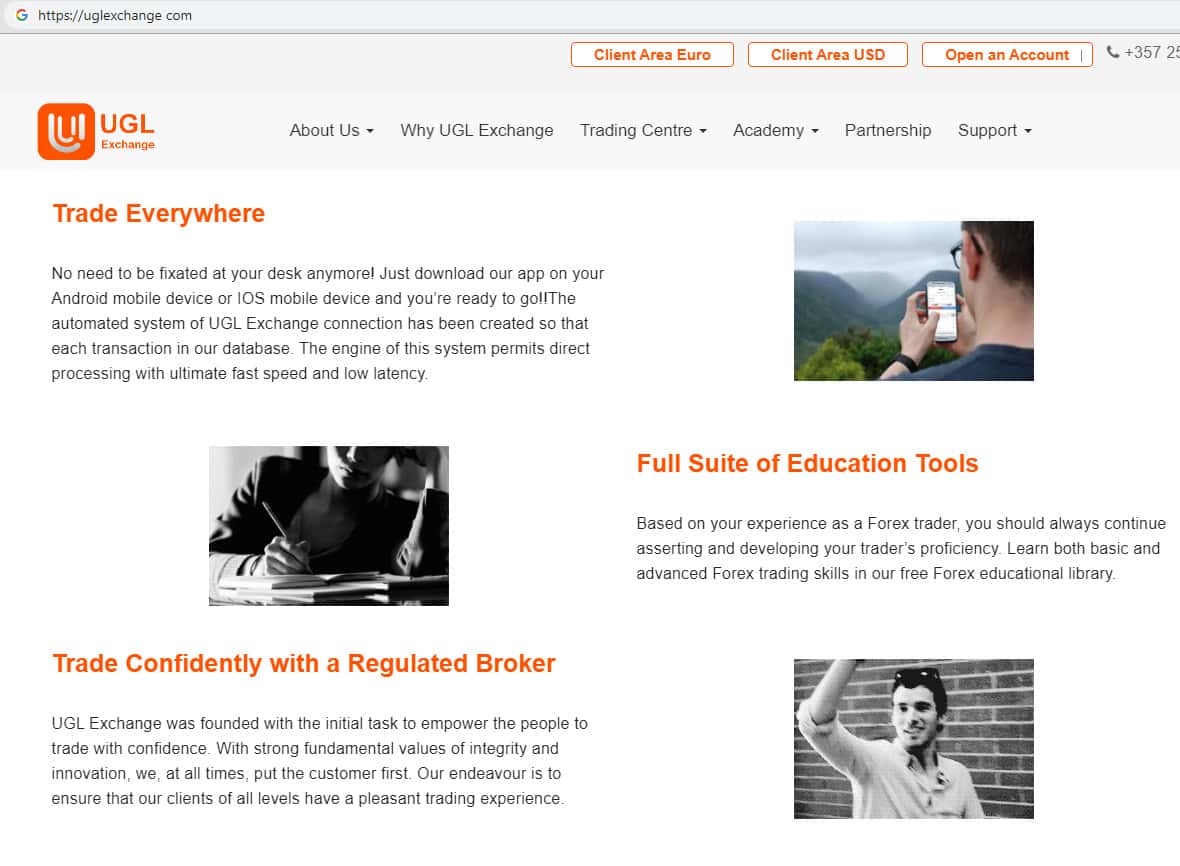Screen dimensions: 1180x866
Task: Click the uglexchange.com address bar URL
Action: (114, 15)
